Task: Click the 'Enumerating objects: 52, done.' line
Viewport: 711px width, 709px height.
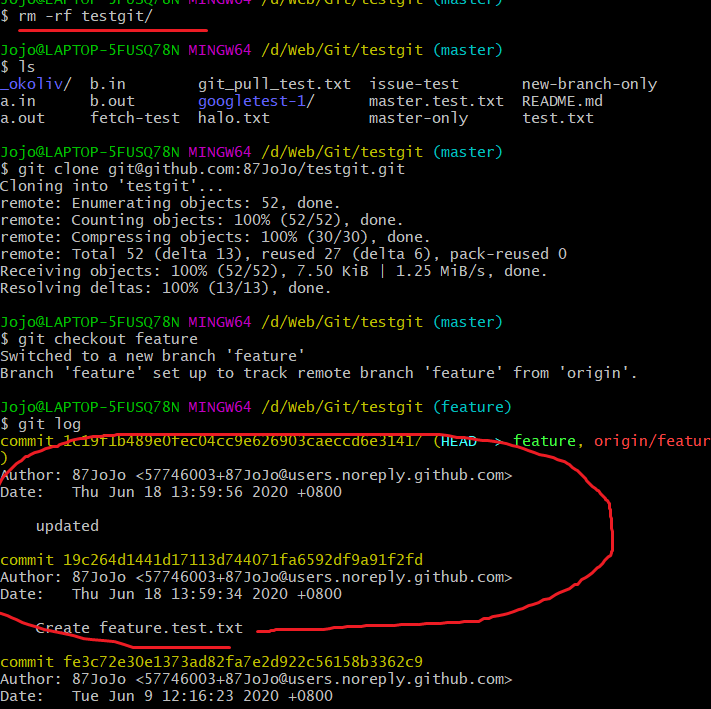Action: click(x=170, y=203)
